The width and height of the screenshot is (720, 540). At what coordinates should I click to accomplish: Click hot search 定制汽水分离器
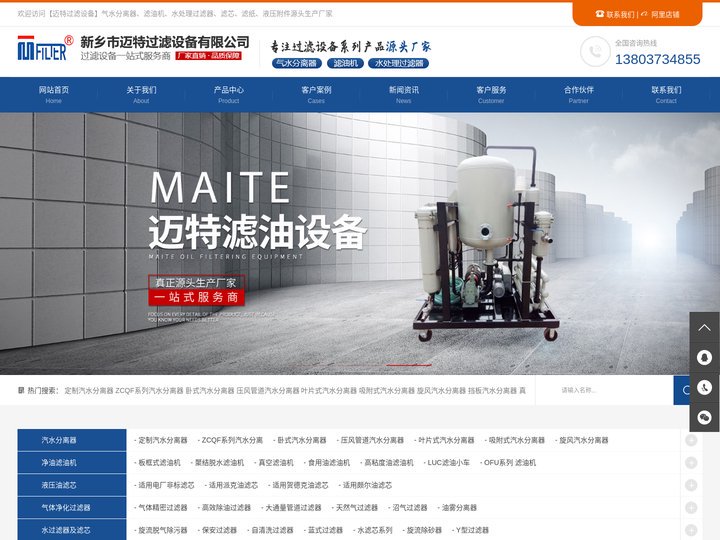pyautogui.click(x=89, y=391)
